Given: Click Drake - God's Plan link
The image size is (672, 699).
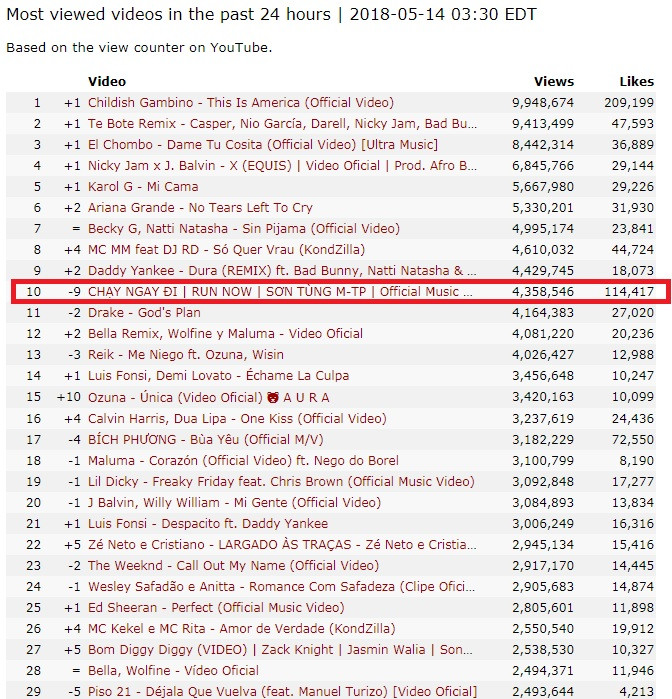Looking at the screenshot, I should 144,312.
